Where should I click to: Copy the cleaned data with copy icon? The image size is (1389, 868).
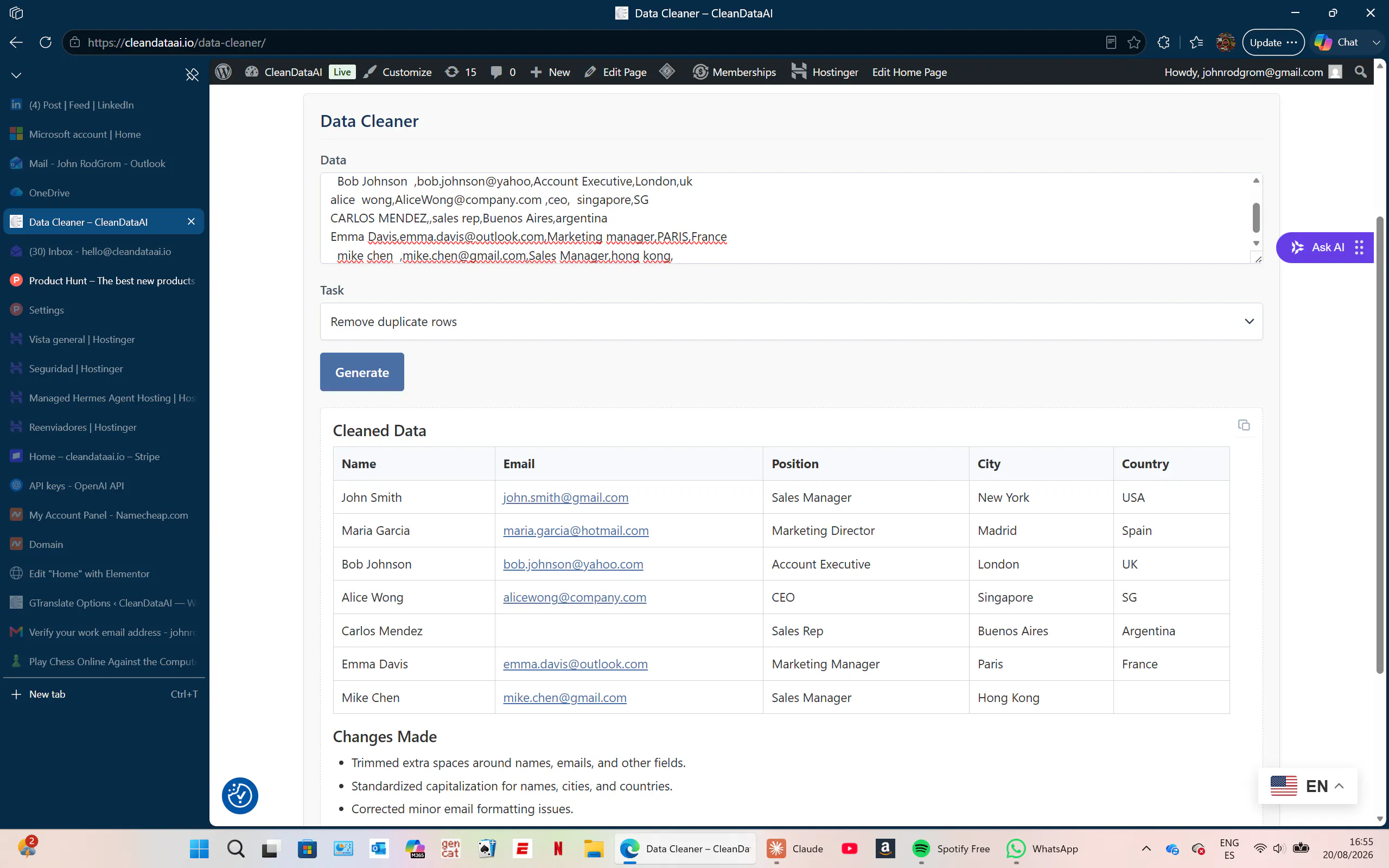click(x=1243, y=425)
